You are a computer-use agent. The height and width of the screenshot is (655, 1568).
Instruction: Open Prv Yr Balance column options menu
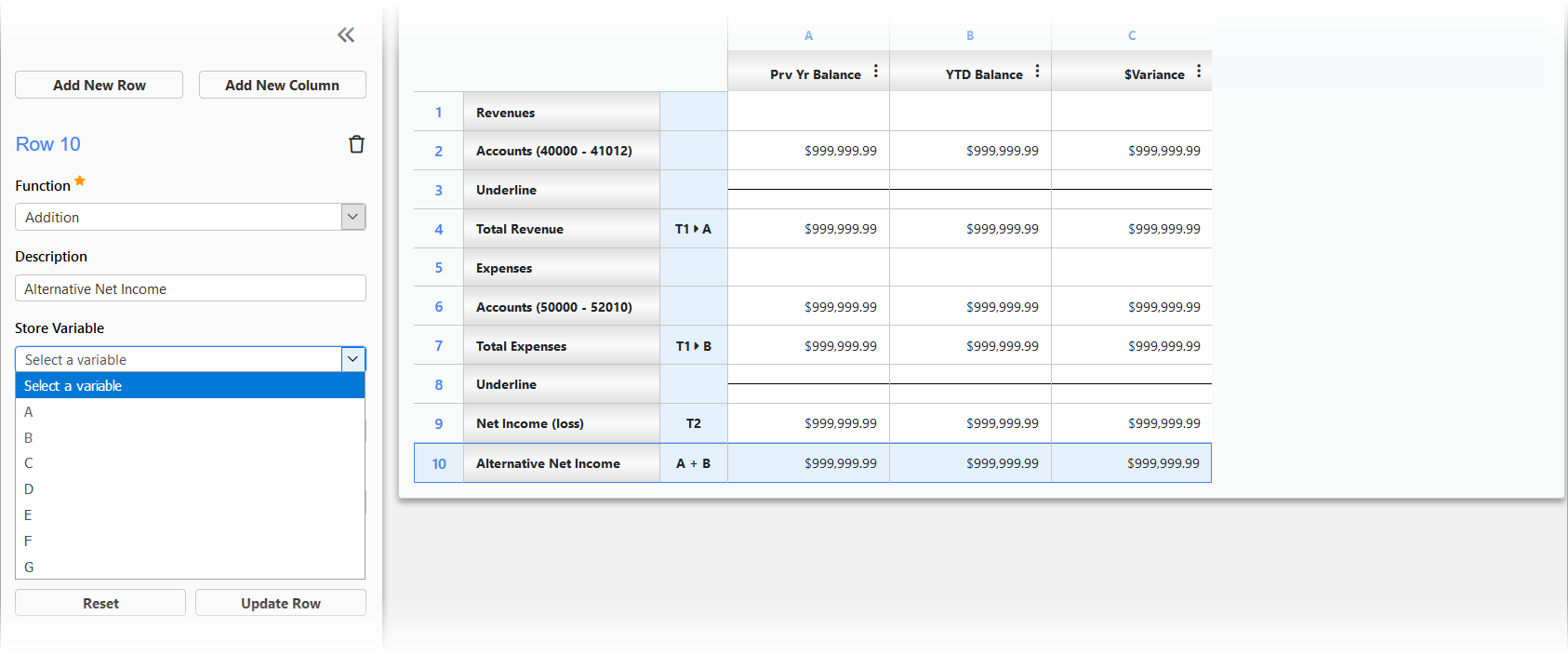(x=876, y=72)
